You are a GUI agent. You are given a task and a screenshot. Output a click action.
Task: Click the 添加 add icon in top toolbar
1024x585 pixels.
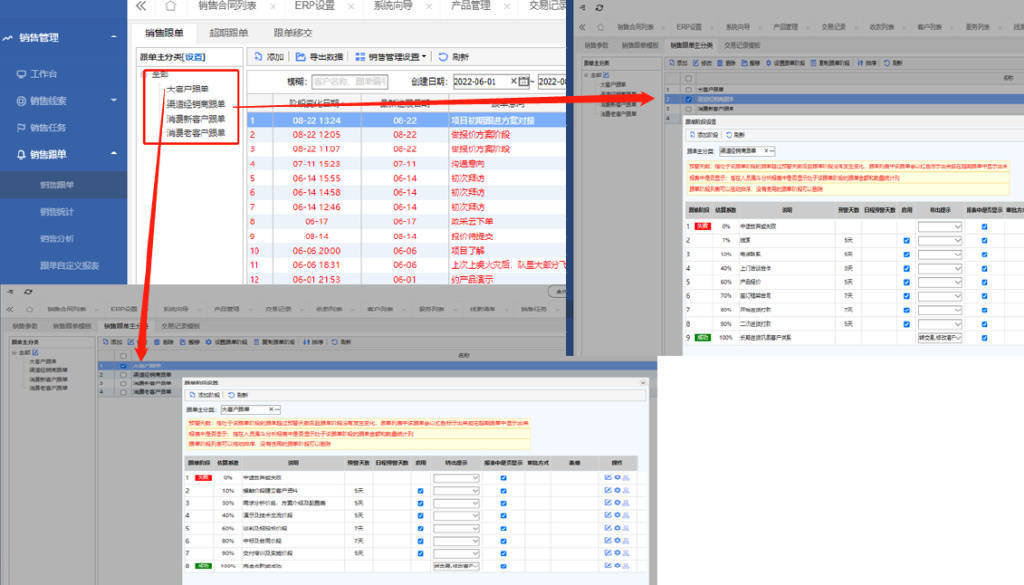(x=258, y=57)
